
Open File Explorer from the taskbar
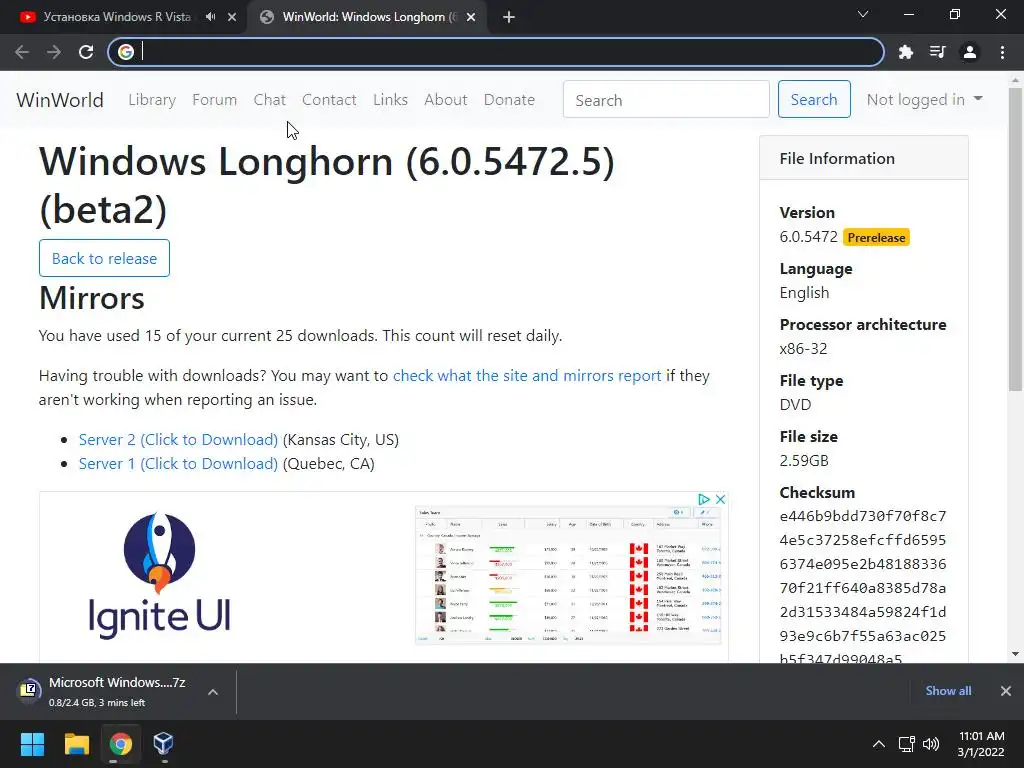(x=76, y=744)
